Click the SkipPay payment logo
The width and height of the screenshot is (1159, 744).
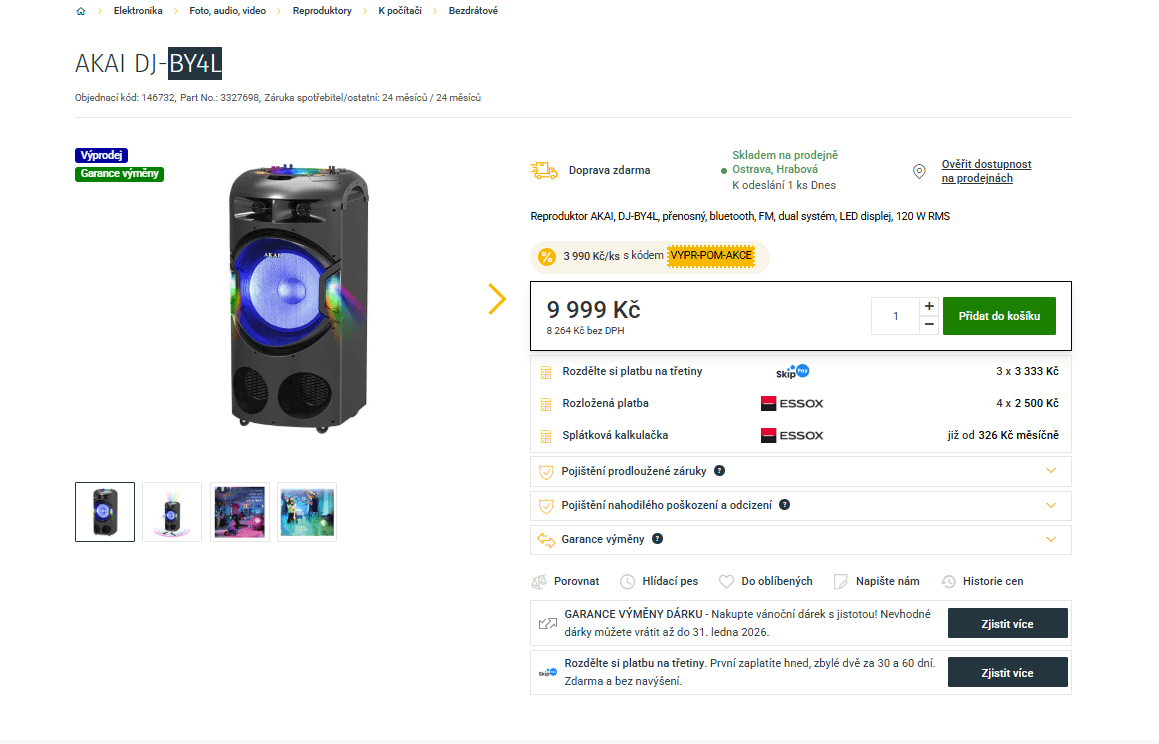click(x=794, y=370)
